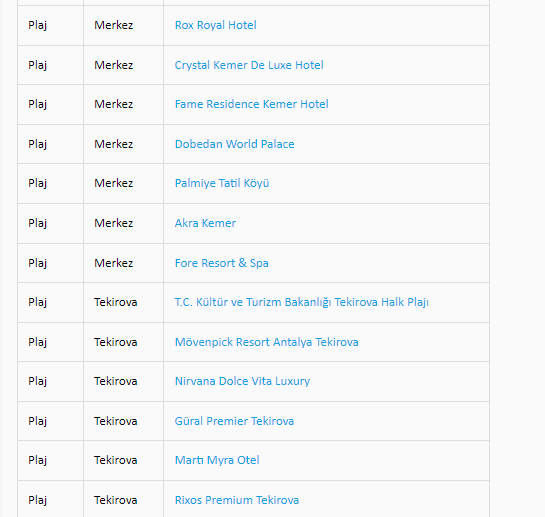Image resolution: width=545 pixels, height=517 pixels.
Task: Click Merkez cell beside Palmiye Tatil Köyü
Action: (123, 183)
